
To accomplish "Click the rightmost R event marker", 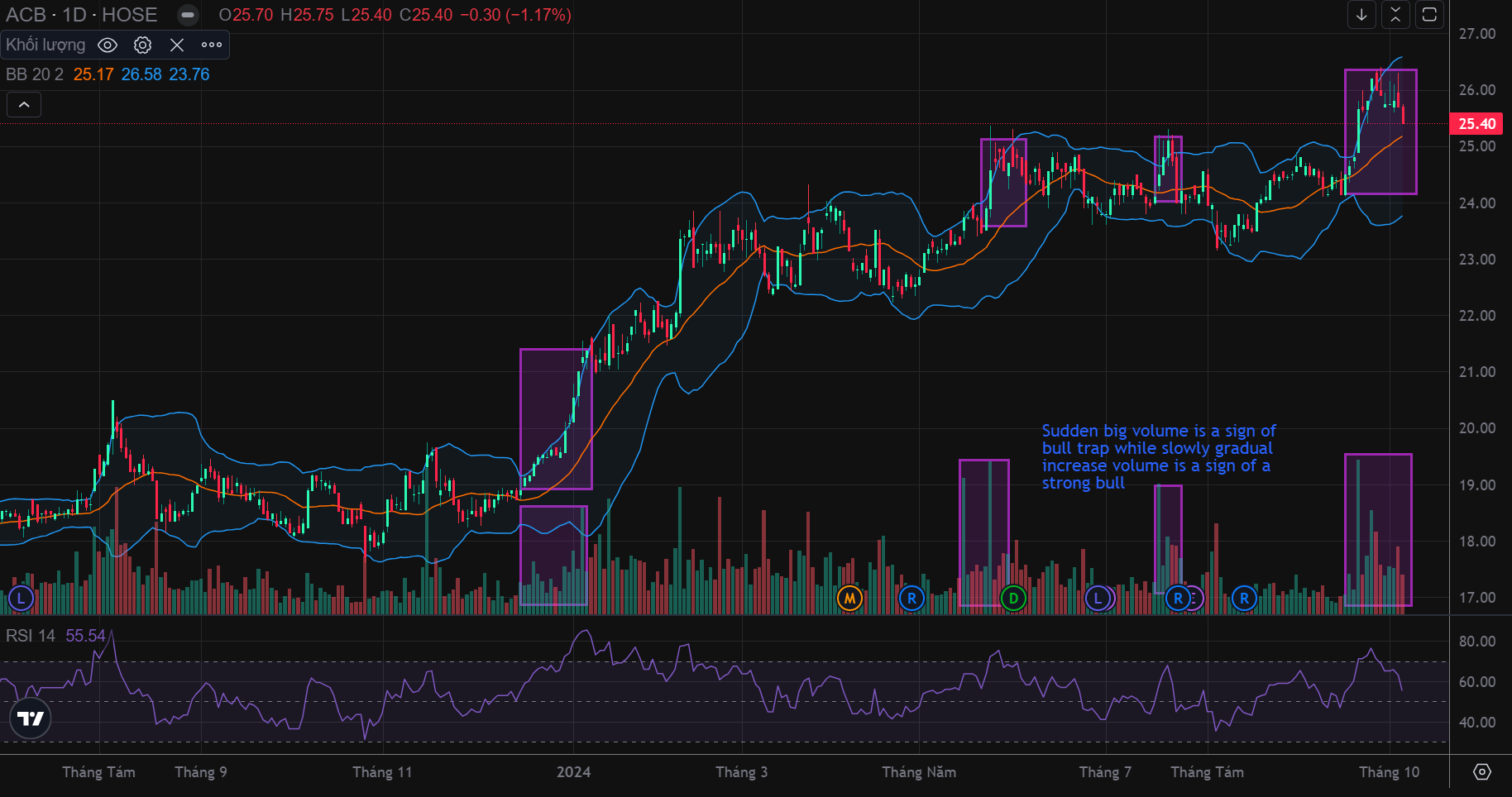I will [1244, 598].
